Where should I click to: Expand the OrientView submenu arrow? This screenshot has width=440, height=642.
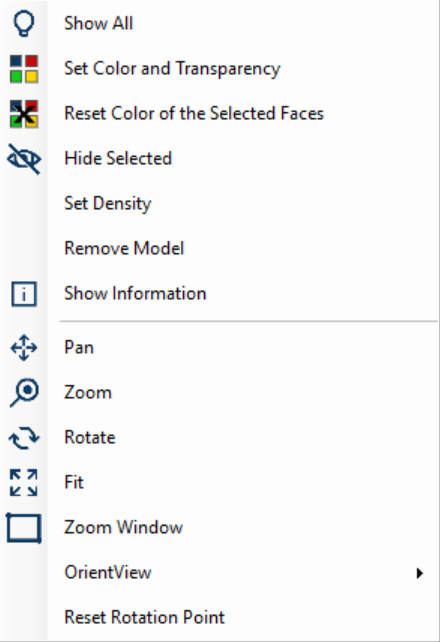pyautogui.click(x=420, y=573)
